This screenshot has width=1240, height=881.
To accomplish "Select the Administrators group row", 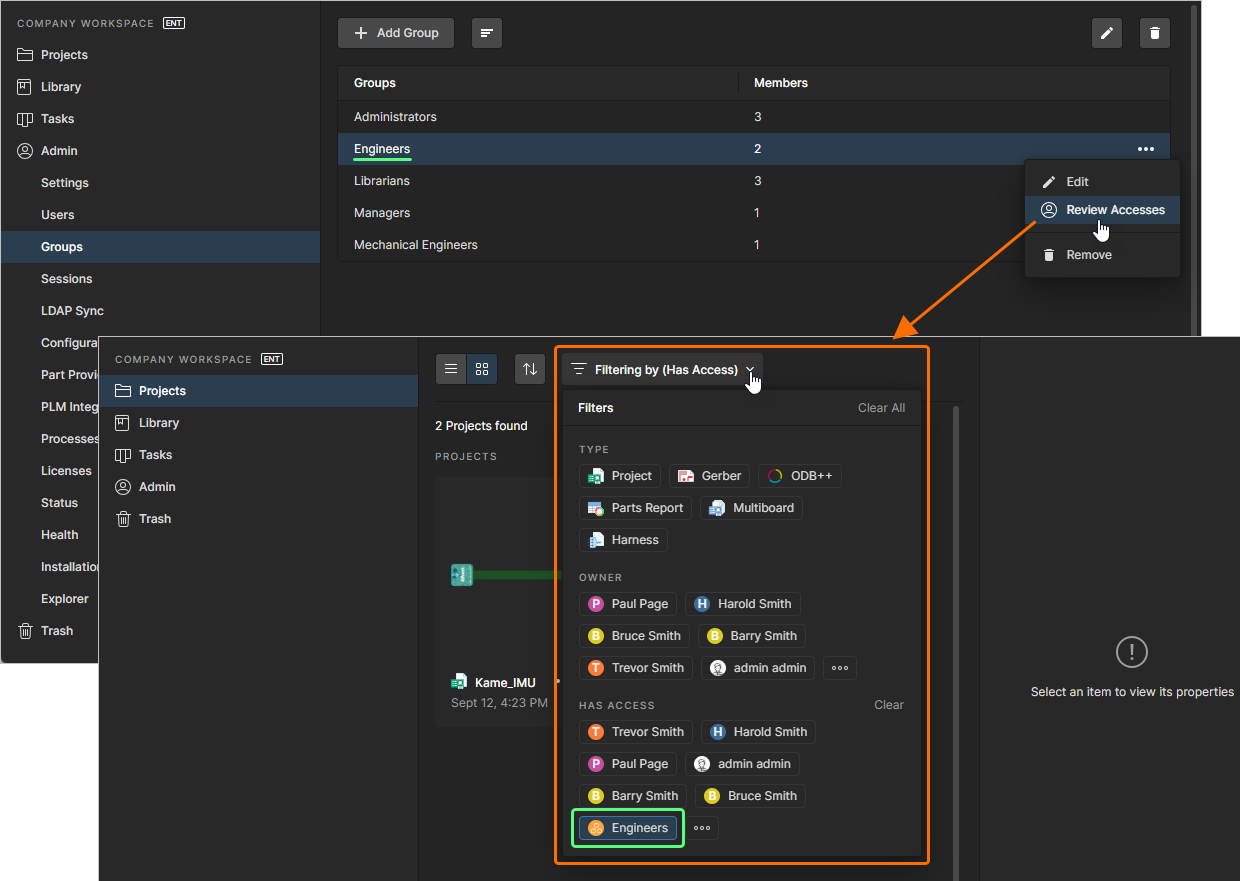I will pyautogui.click(x=754, y=117).
